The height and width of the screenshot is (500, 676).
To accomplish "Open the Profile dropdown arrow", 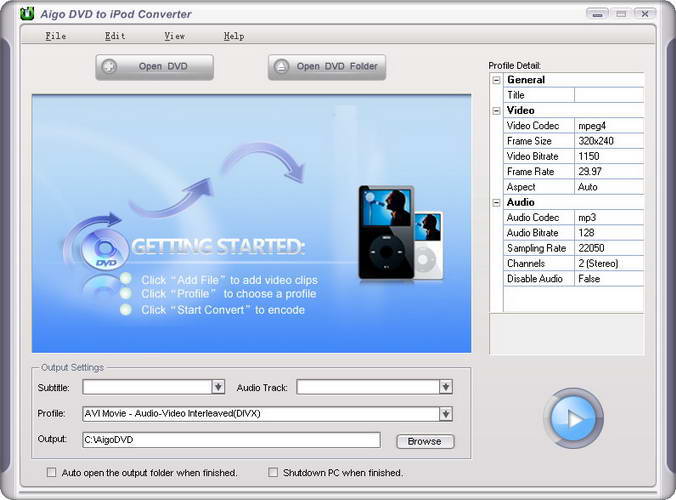I will point(446,414).
